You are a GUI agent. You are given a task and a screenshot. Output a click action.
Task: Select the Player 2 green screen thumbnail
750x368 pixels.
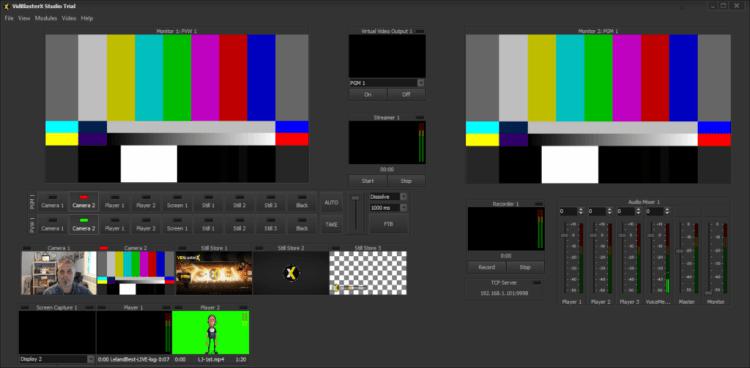210,333
